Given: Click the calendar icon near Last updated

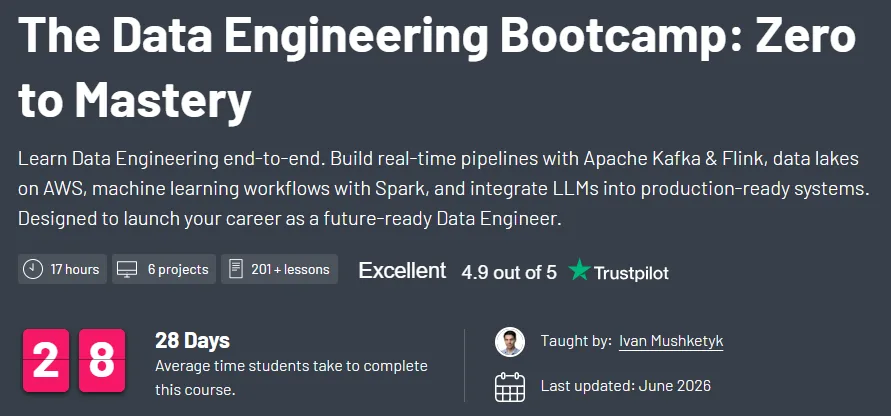Looking at the screenshot, I should point(510,387).
